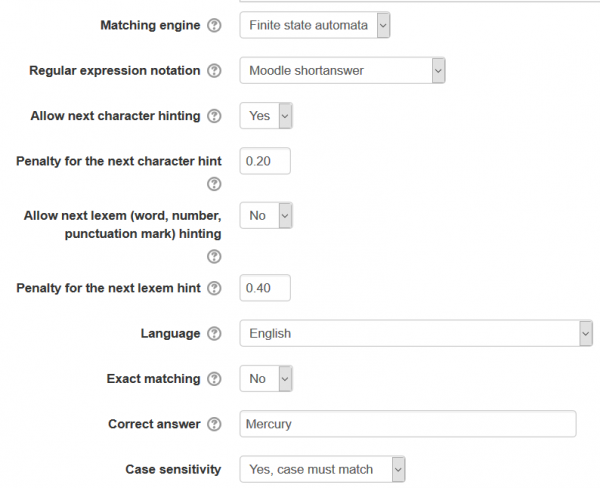Screen dimensions: 600x488
Task: Show help for Allow next character hinting
Action: point(214,116)
